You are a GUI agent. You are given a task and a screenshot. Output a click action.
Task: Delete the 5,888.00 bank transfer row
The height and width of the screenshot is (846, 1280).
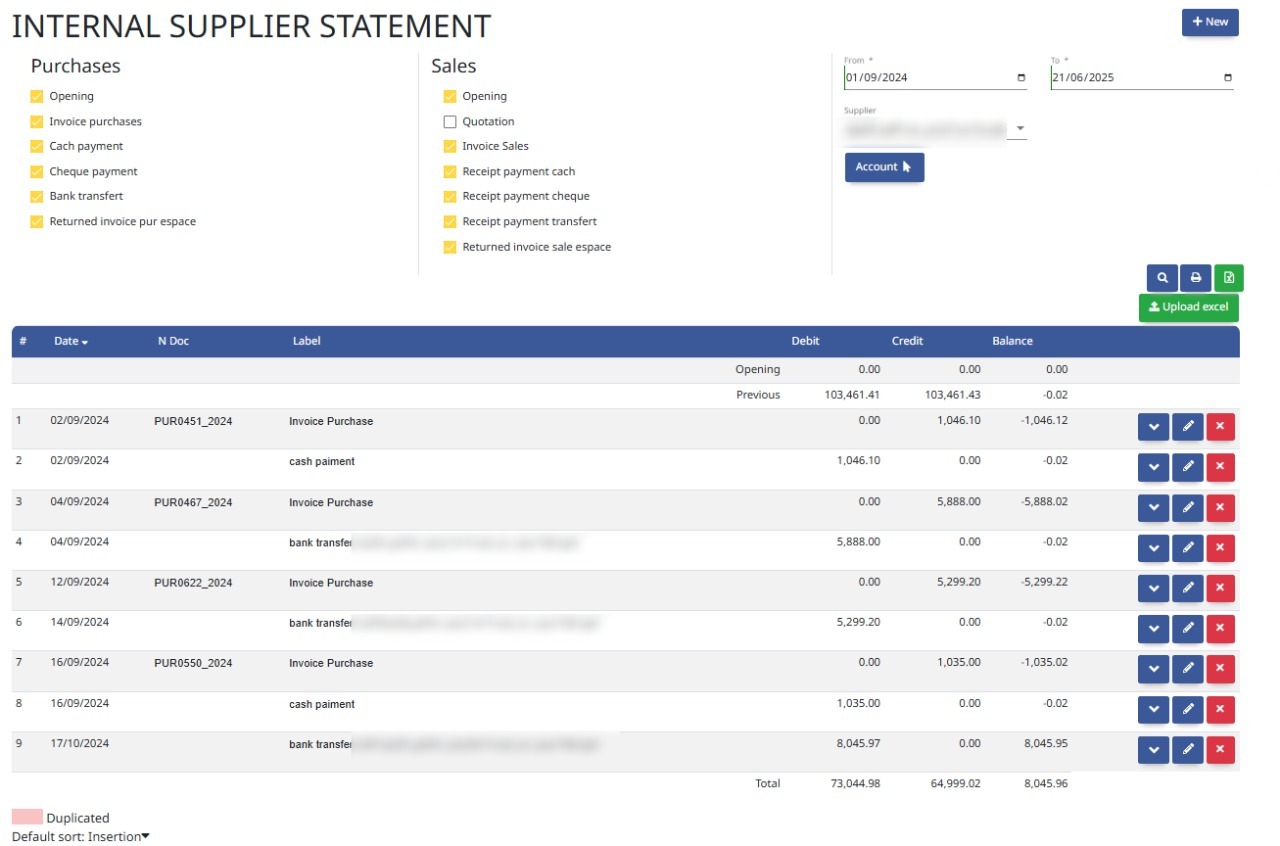pyautogui.click(x=1220, y=548)
